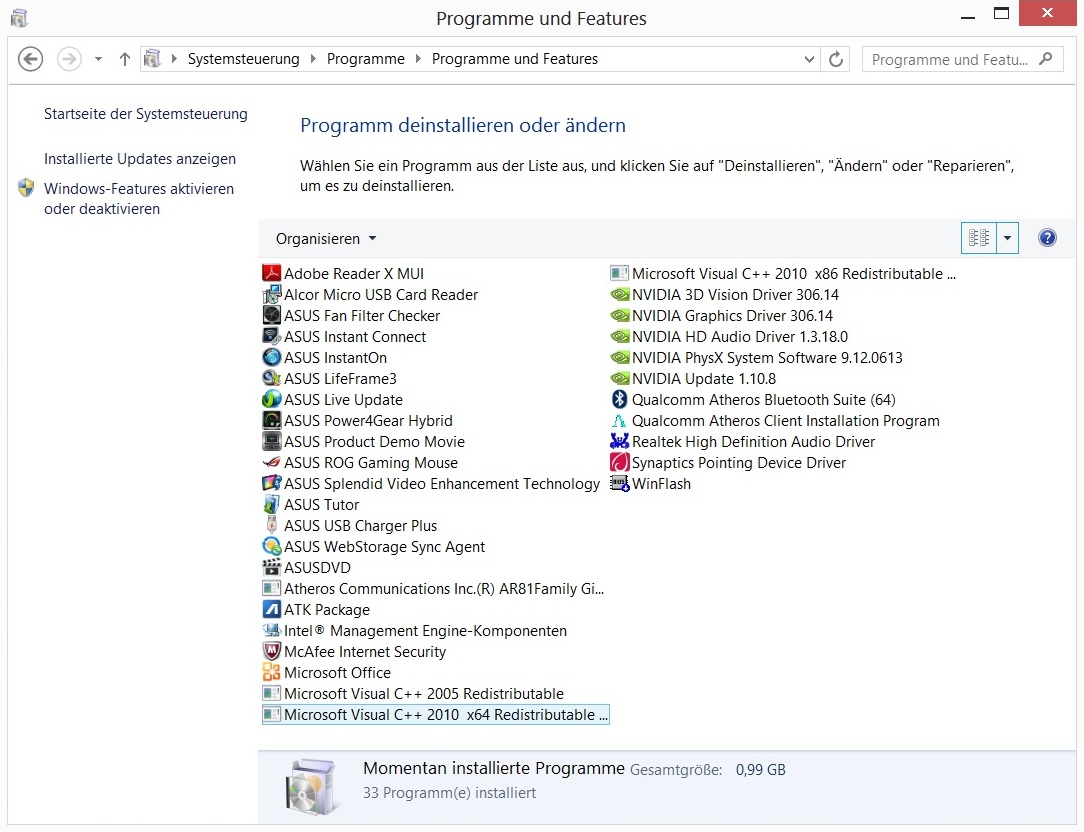Open Startseite der Systemsteuerung link
1084x832 pixels.
[x=146, y=114]
